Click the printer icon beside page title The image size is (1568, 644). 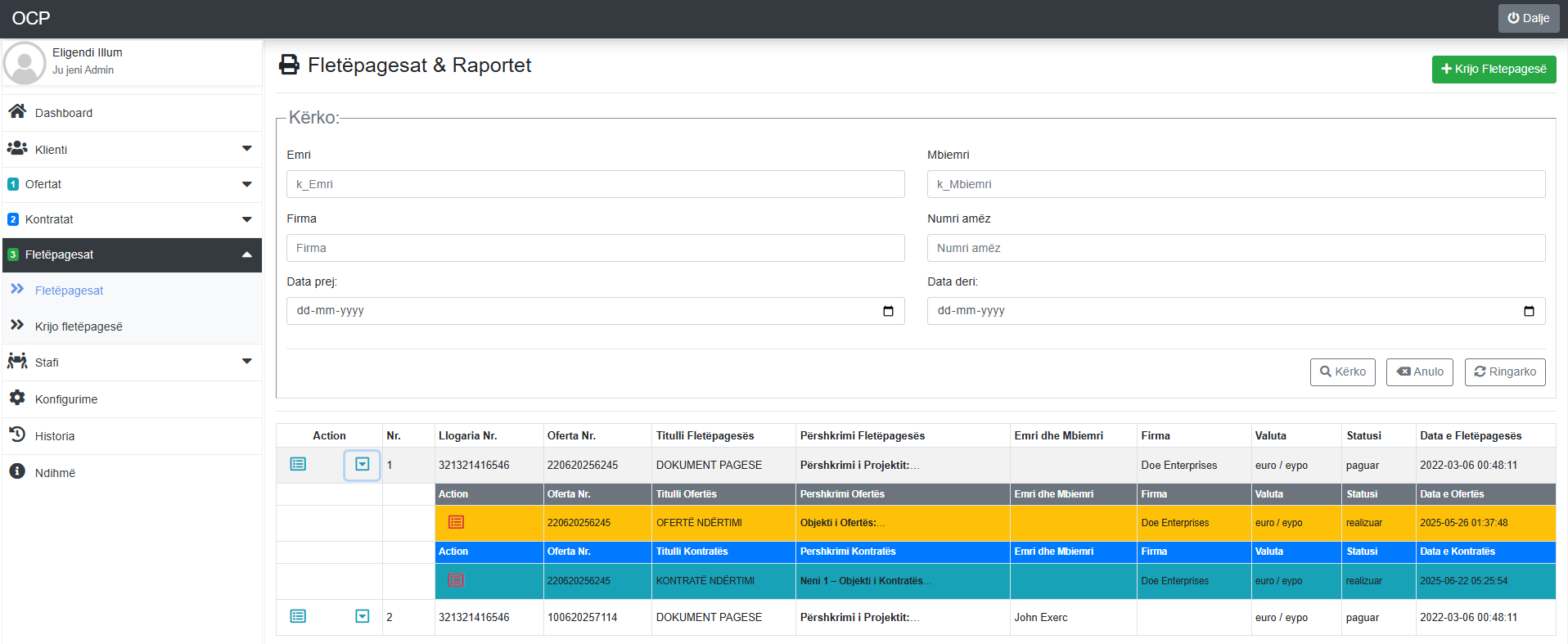point(289,65)
